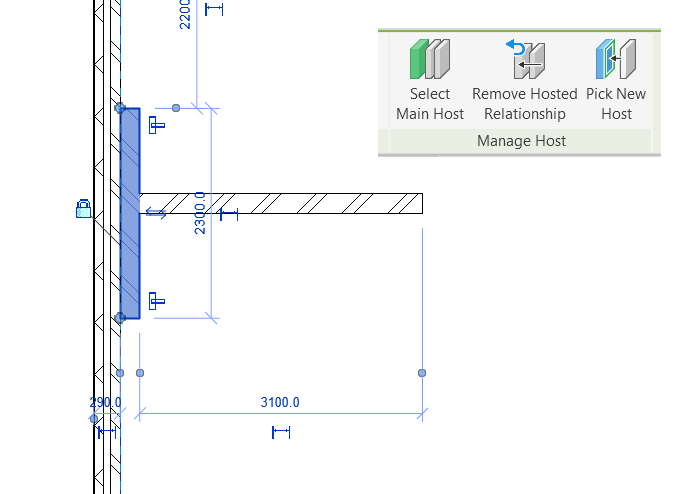Click bottom end grip of selected wall
676x494 pixels.
pos(120,318)
